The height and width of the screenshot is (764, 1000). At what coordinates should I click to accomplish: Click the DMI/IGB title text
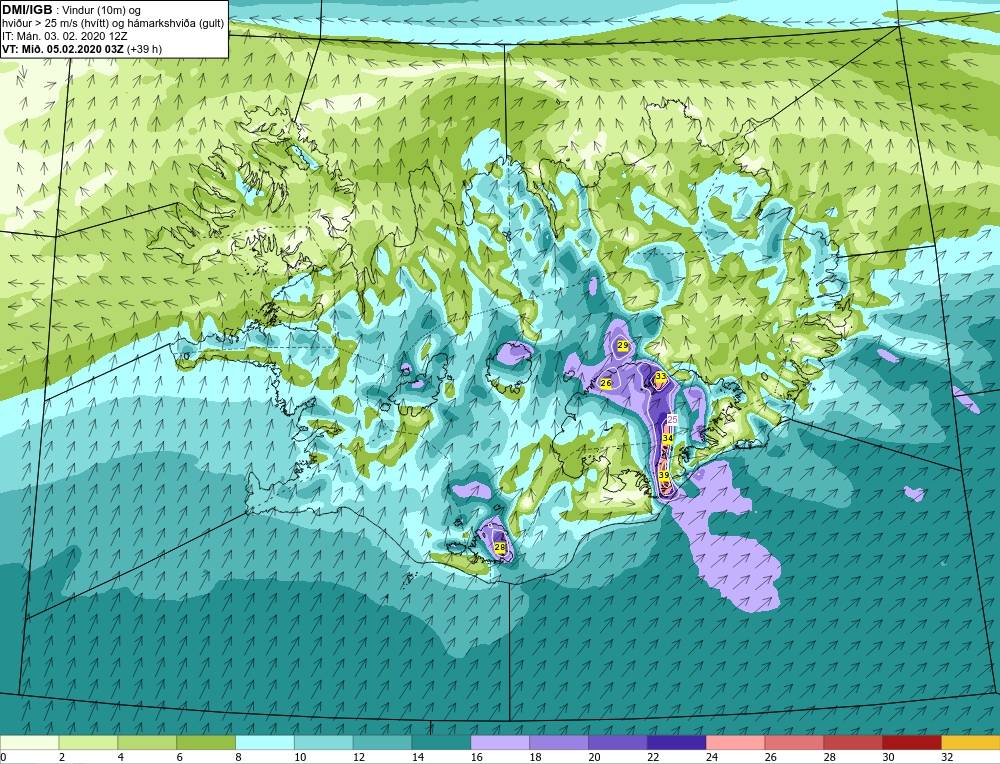27,10
